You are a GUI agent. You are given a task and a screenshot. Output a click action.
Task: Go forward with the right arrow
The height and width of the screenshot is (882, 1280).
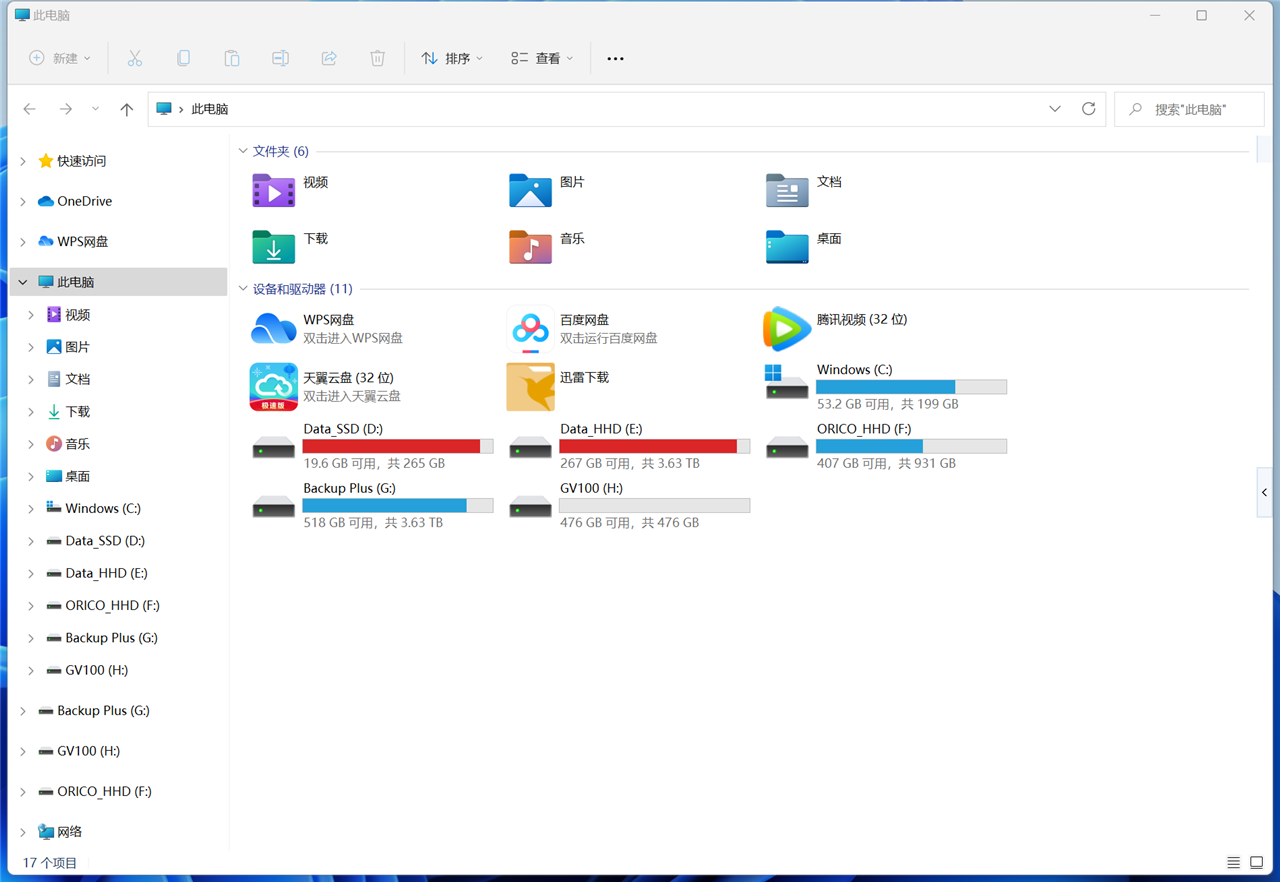pos(65,109)
